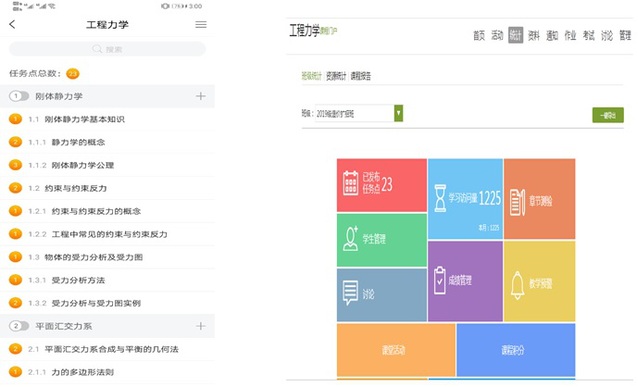Viewport: 638px width, 387px height.
Task: Open the 管理 tab in the top navigation
Action: 625,35
